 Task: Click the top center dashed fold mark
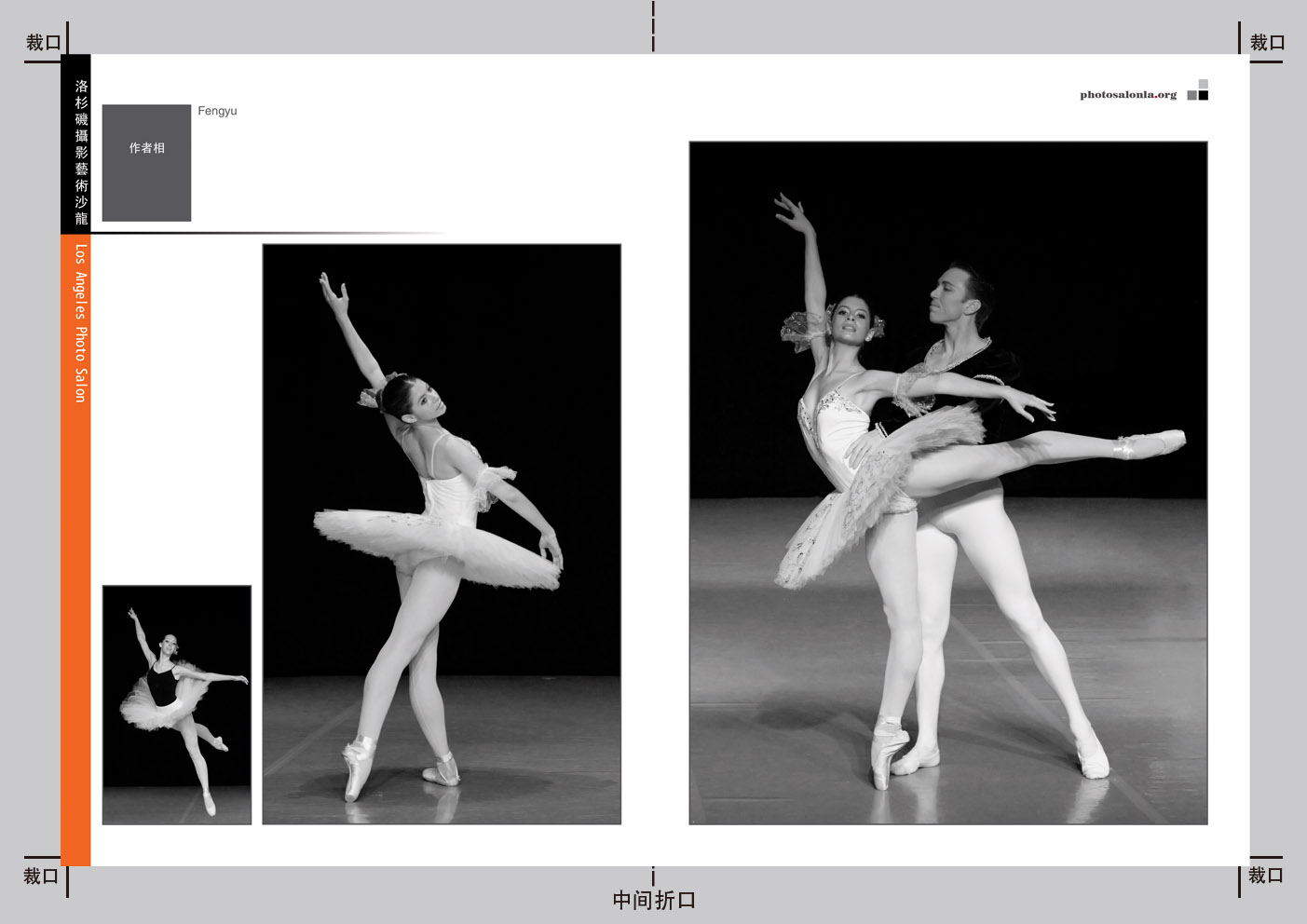pos(653,26)
